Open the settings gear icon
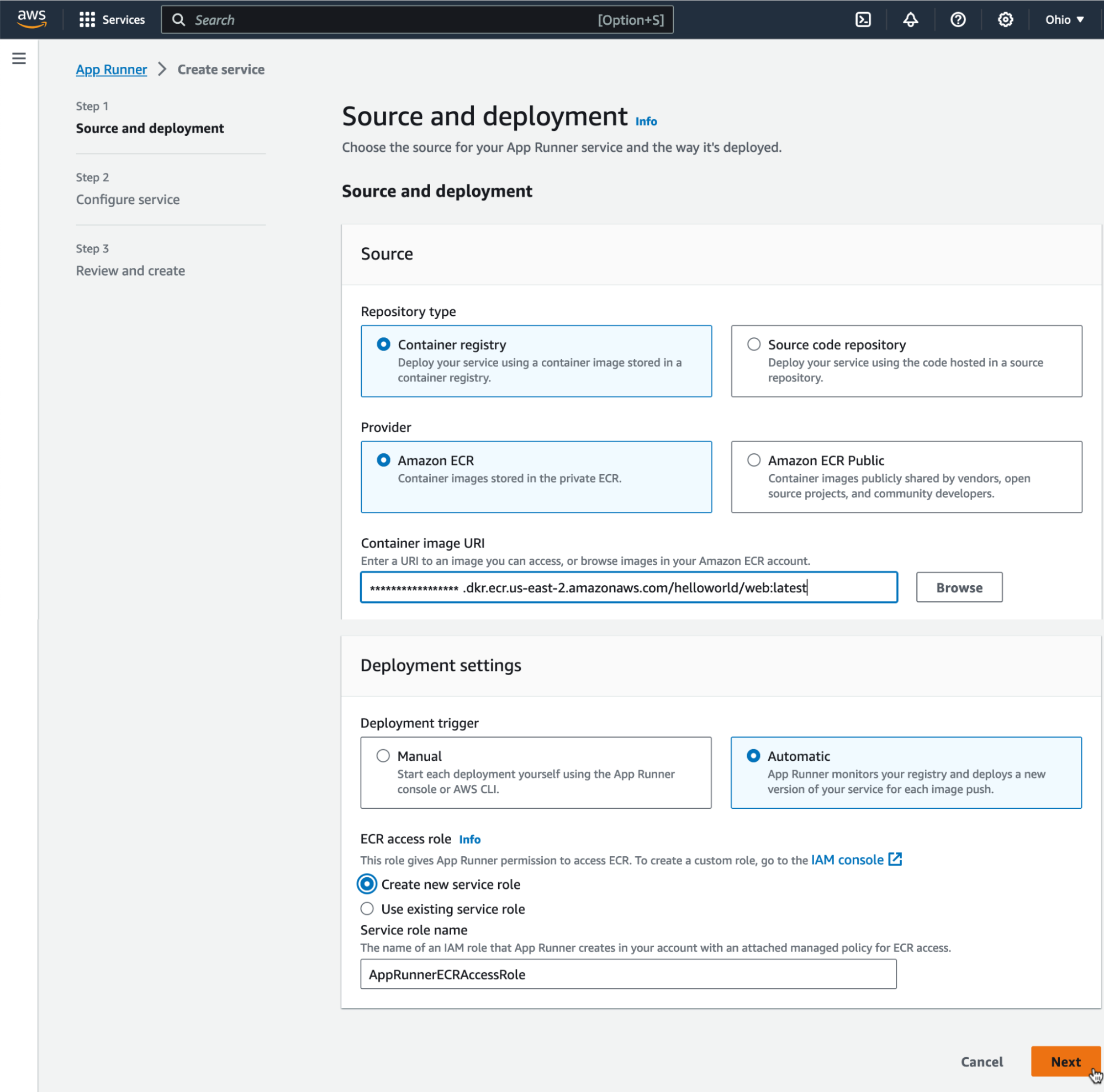The width and height of the screenshot is (1104, 1092). click(1005, 19)
